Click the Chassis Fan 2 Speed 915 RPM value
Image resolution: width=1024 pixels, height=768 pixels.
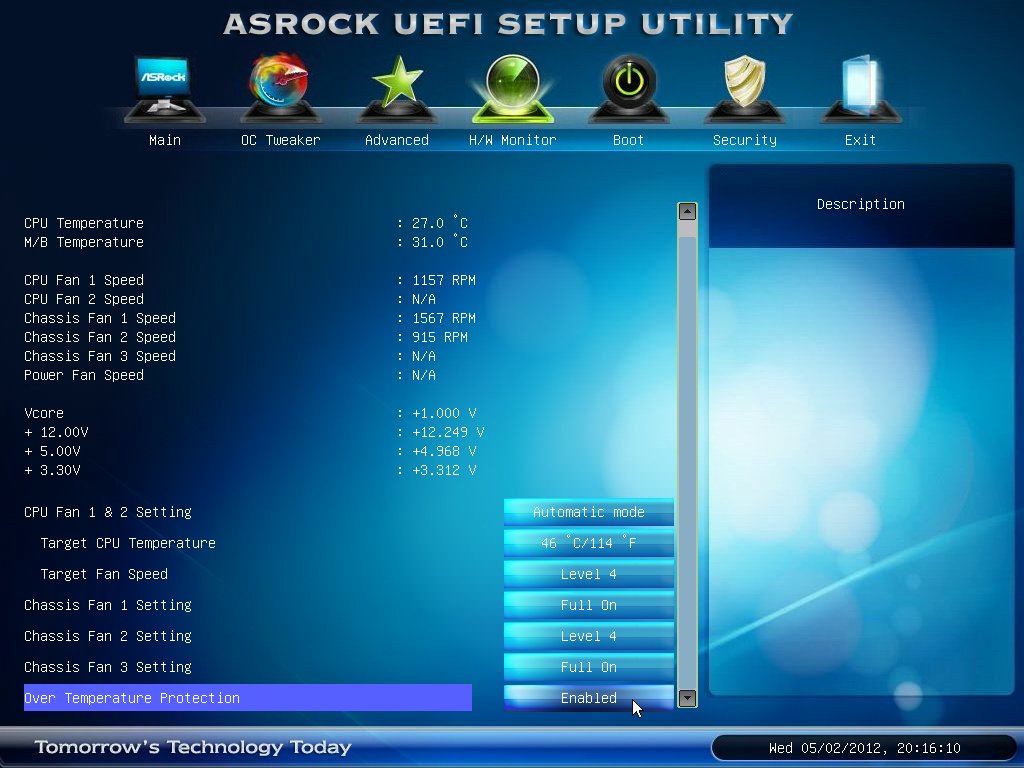click(x=440, y=337)
